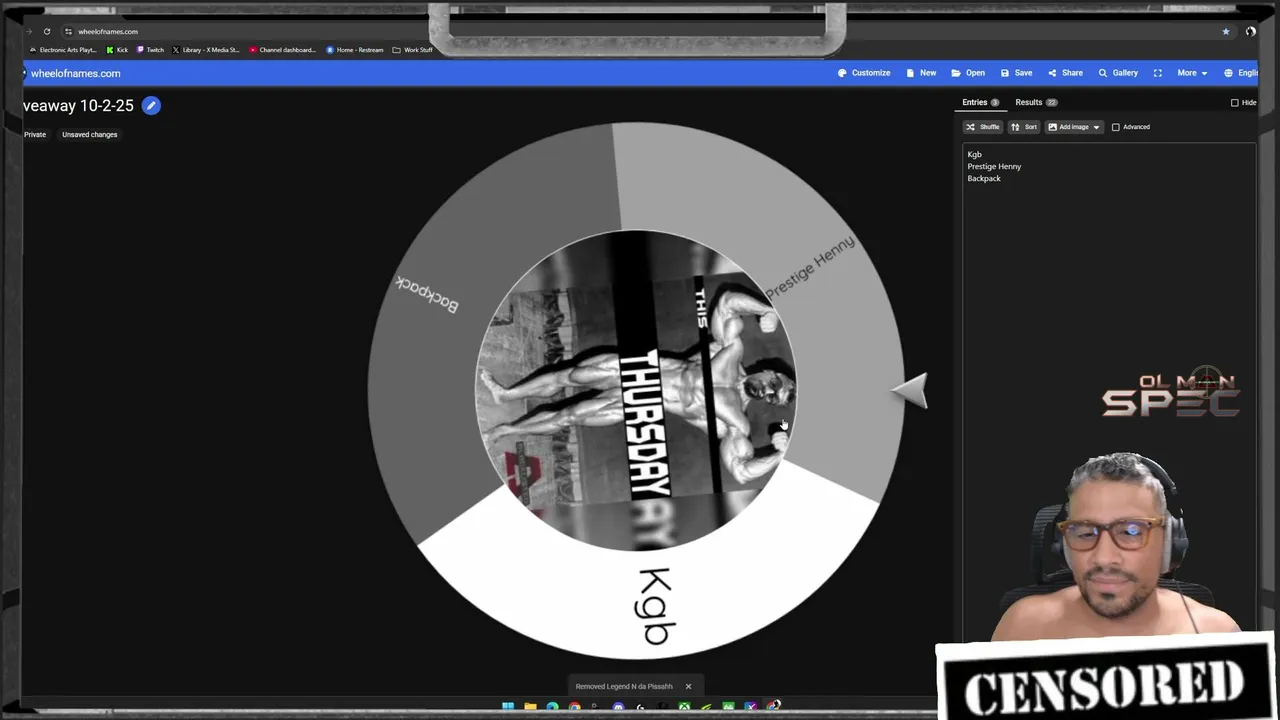Expand the More dropdown menu
This screenshot has height=720, width=1280.
1191,73
